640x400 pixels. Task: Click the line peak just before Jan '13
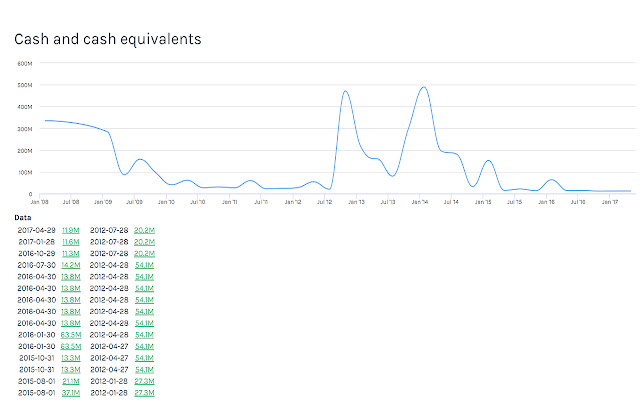coord(345,91)
